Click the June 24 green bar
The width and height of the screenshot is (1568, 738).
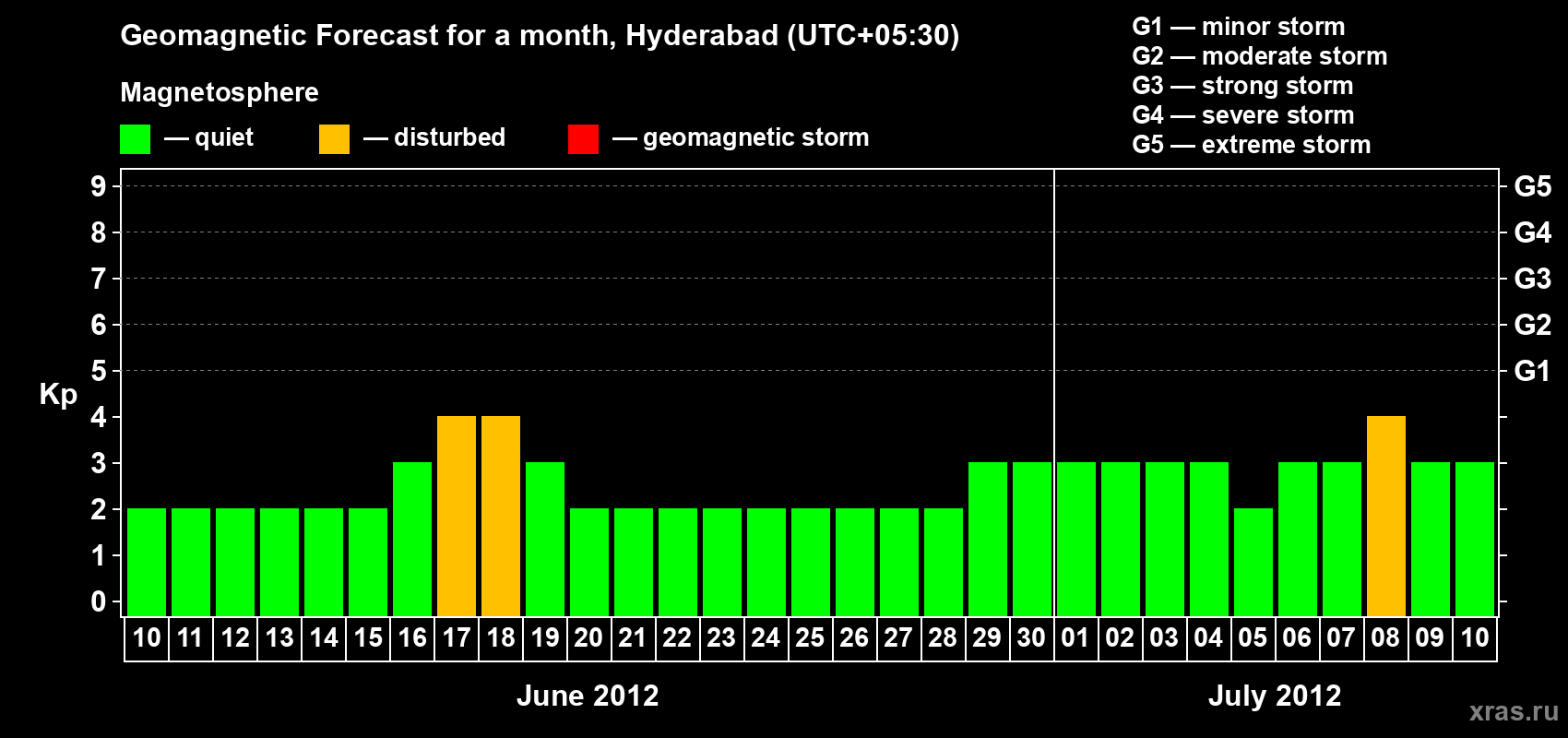pyautogui.click(x=766, y=562)
